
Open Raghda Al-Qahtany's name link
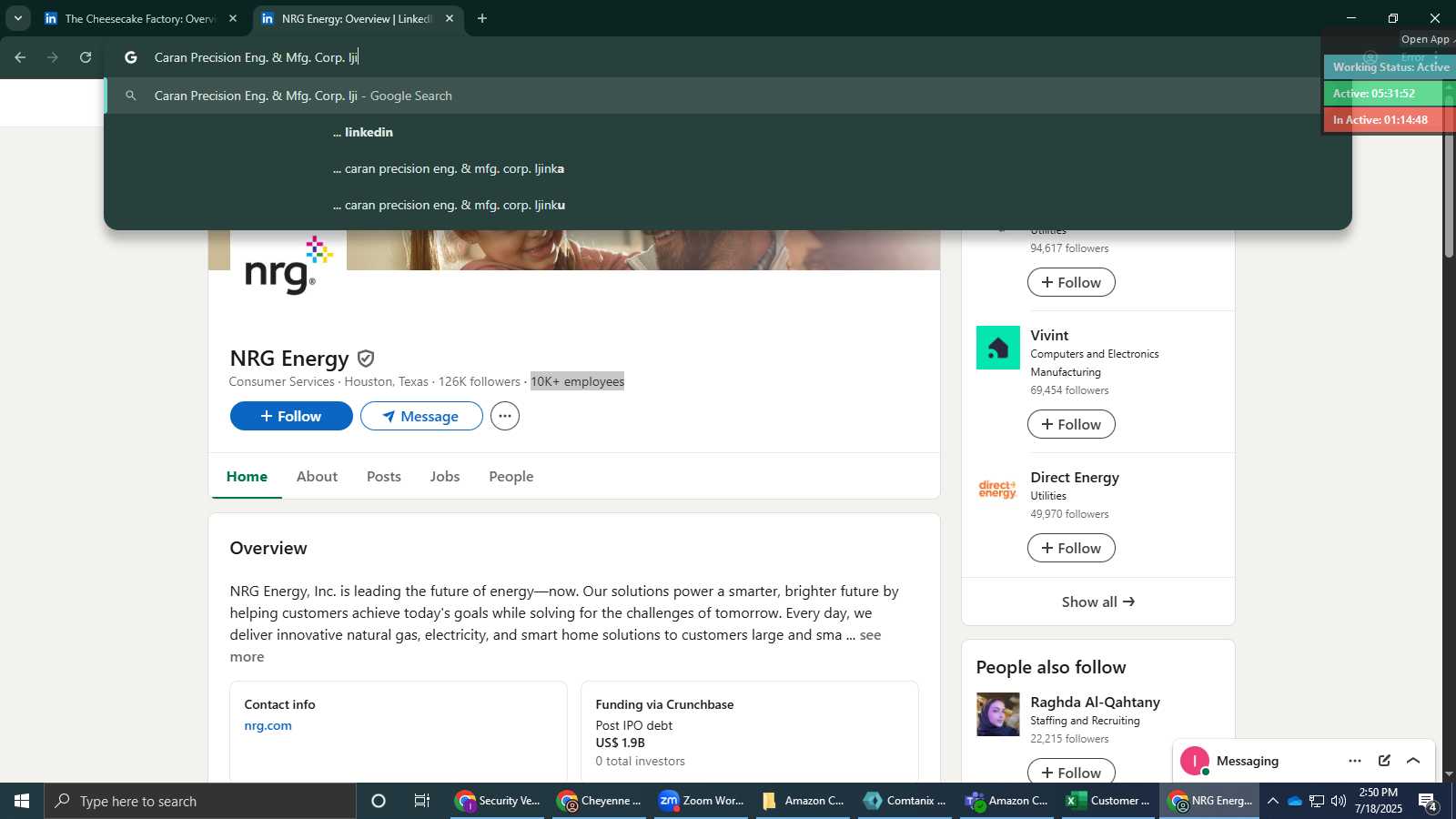[1095, 702]
